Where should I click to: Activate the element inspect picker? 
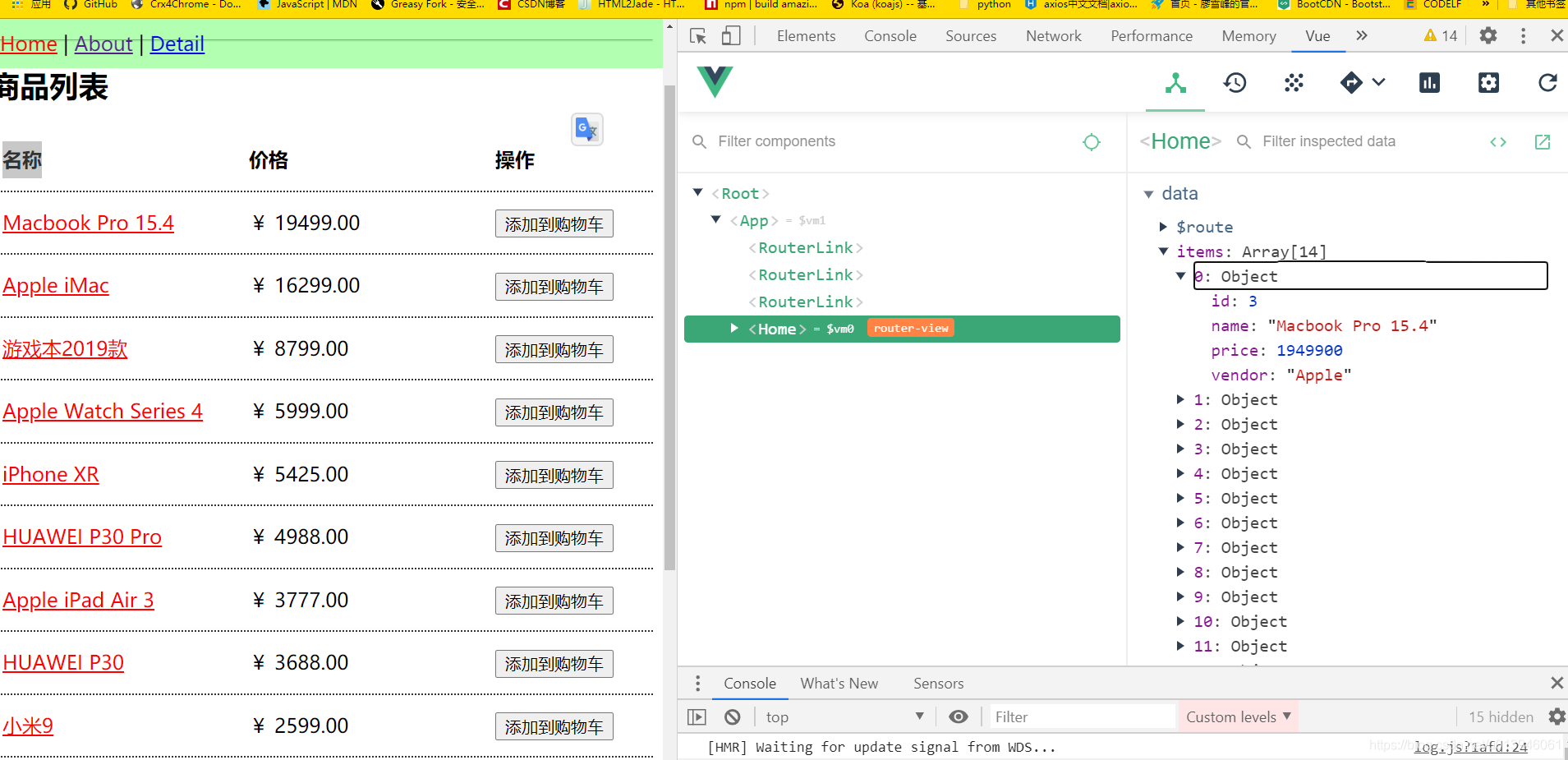698,36
